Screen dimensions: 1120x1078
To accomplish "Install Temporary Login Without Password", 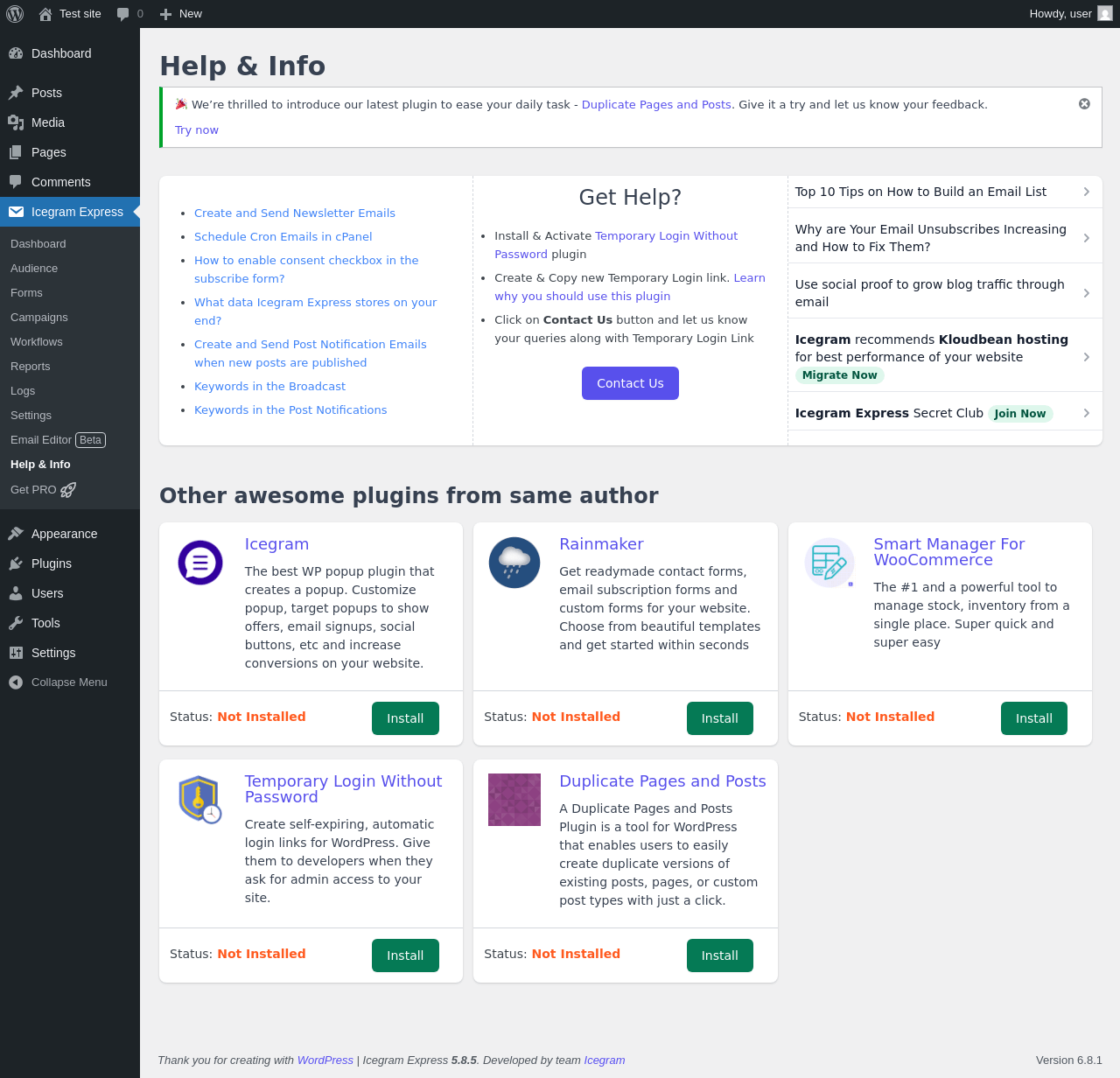I will point(405,955).
